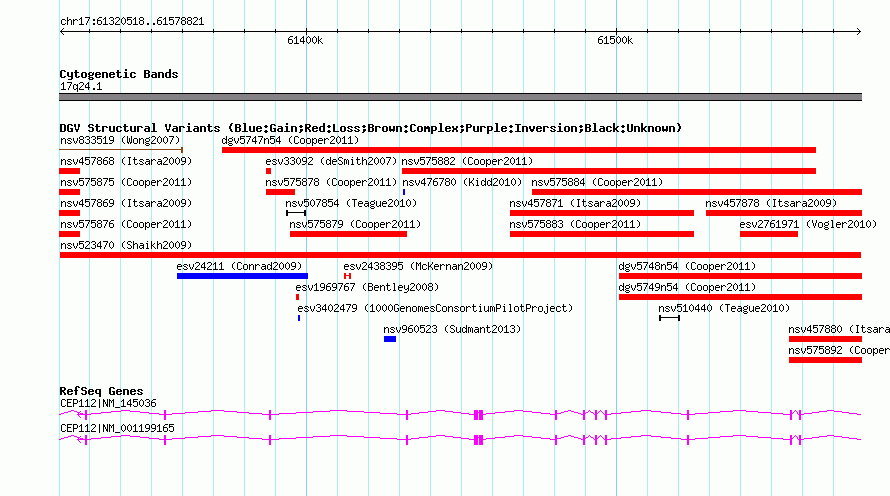Image resolution: width=890 pixels, height=496 pixels.
Task: Click the dgv5748n54 (Cooper2011) label
Action: click(x=687, y=266)
